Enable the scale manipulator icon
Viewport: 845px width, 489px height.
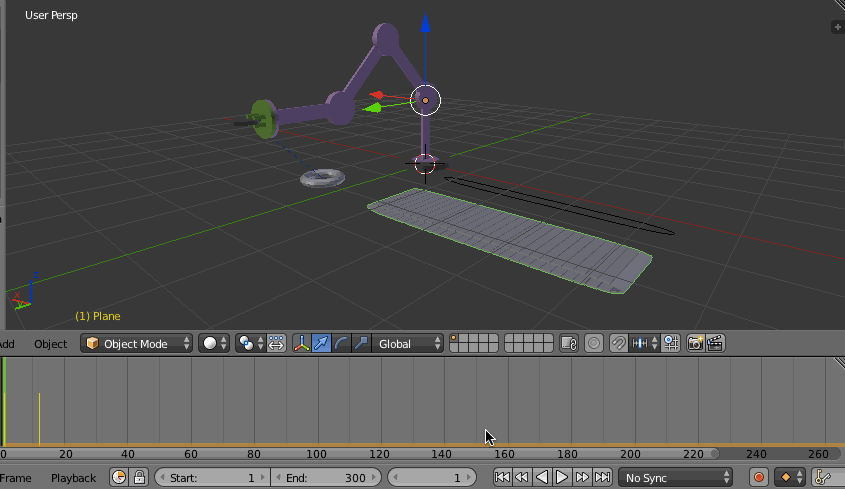point(361,343)
